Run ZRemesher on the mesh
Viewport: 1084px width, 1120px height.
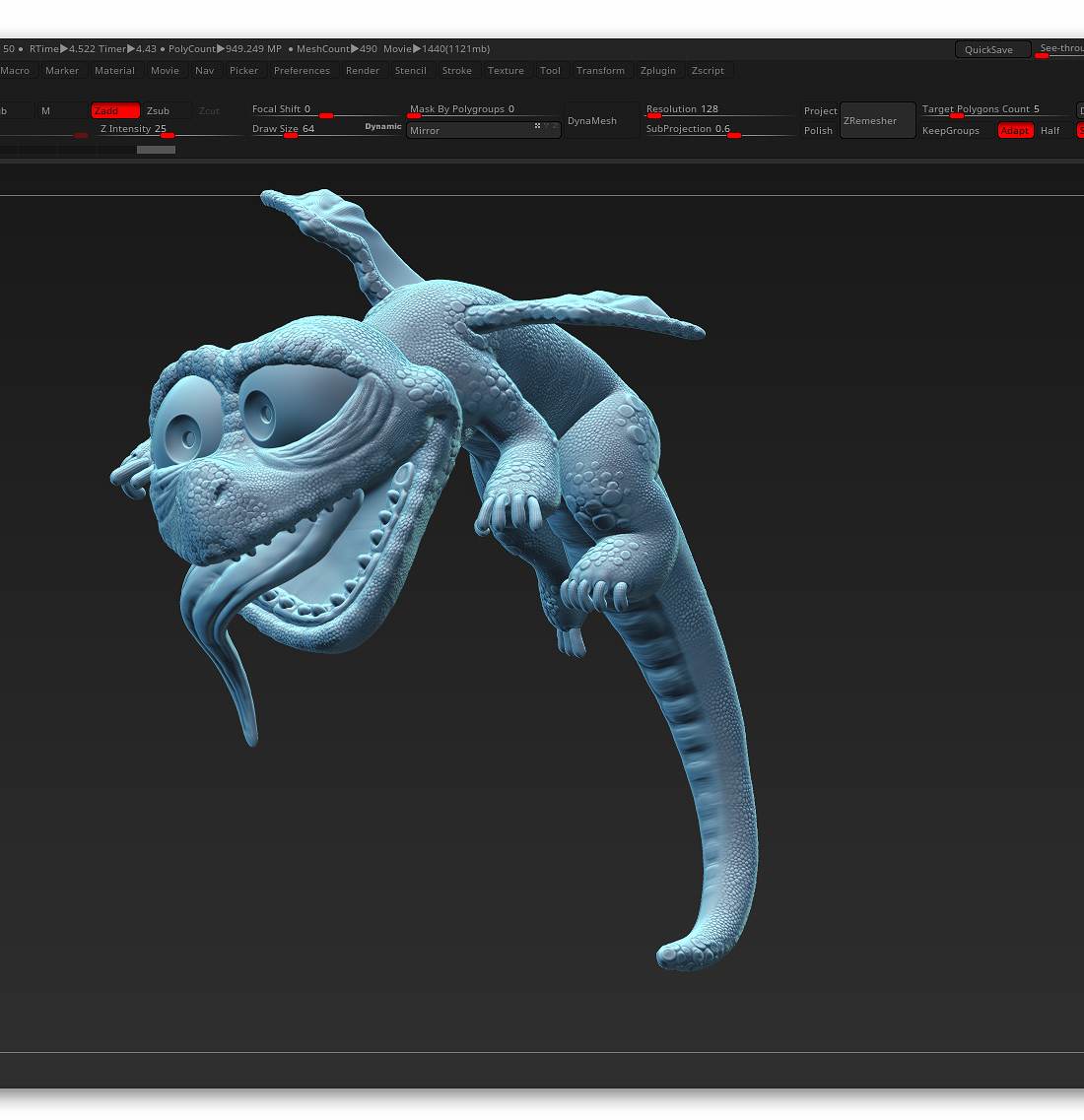pyautogui.click(x=877, y=120)
